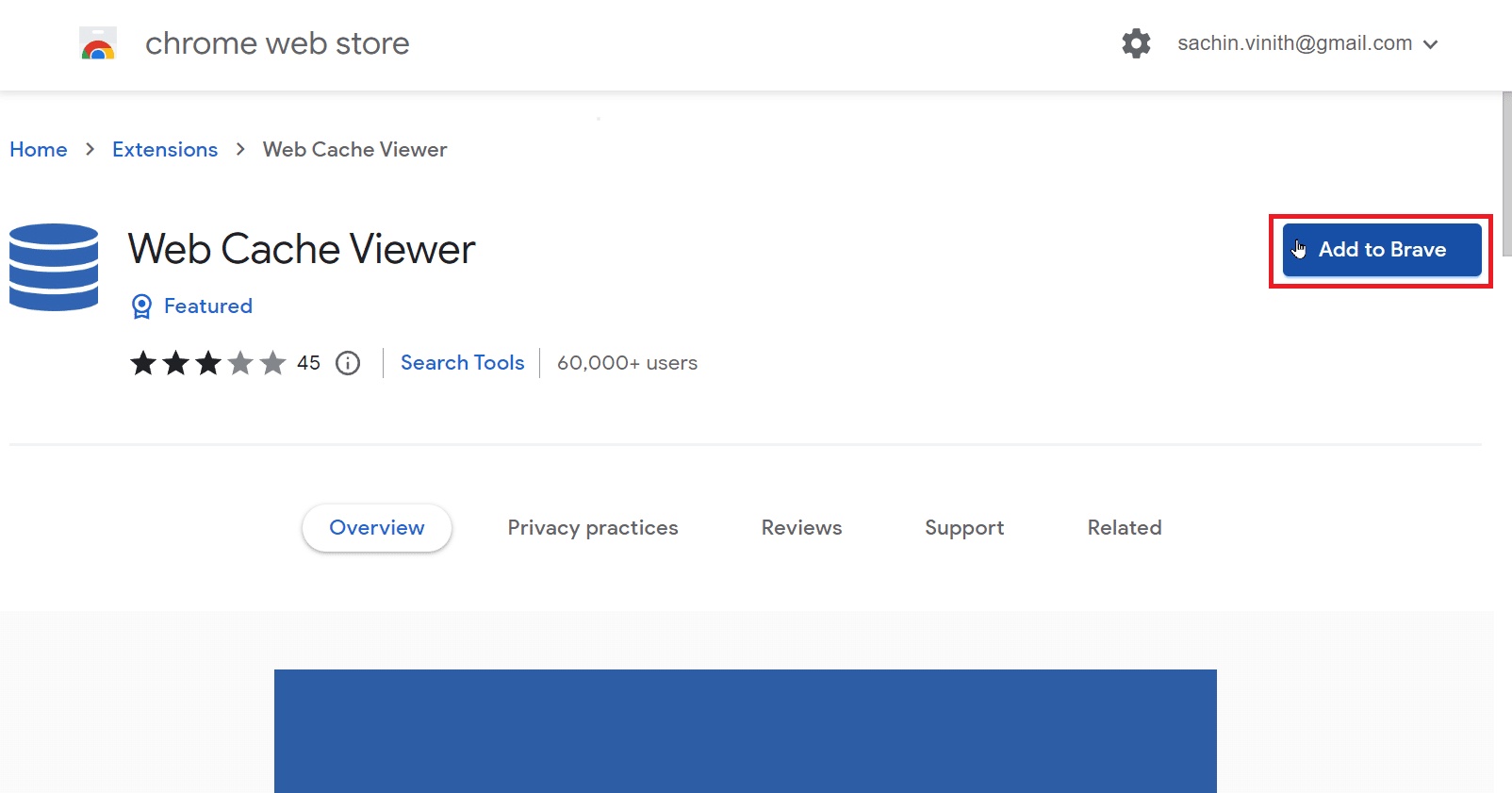Click the page vertical scrollbar
The height and width of the screenshot is (793, 1512).
coord(1506,173)
